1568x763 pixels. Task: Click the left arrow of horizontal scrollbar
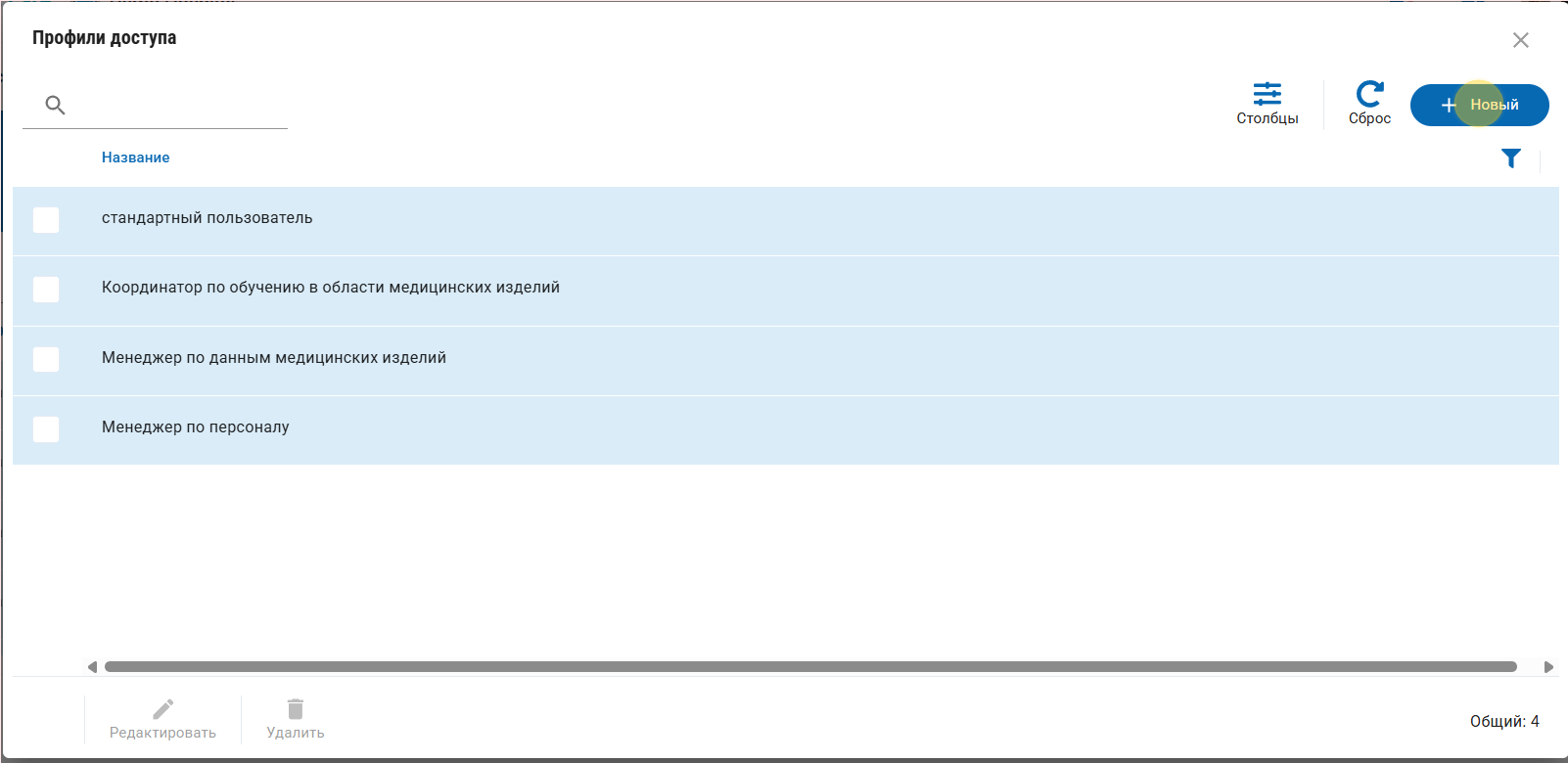coord(92,667)
